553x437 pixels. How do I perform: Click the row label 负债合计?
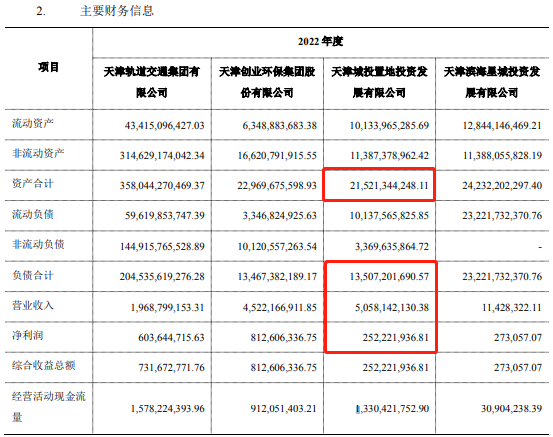pos(33,275)
